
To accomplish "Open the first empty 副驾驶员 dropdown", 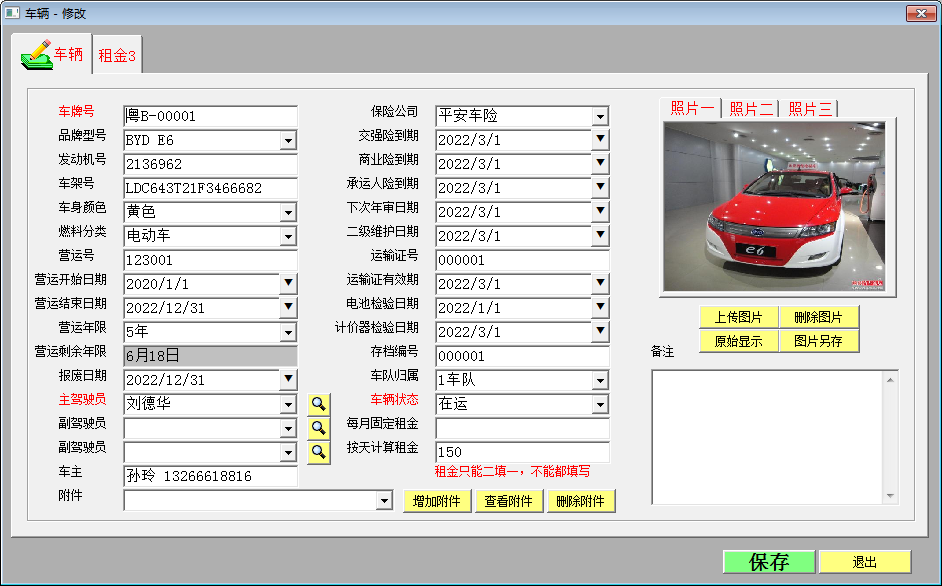I will click(288, 429).
